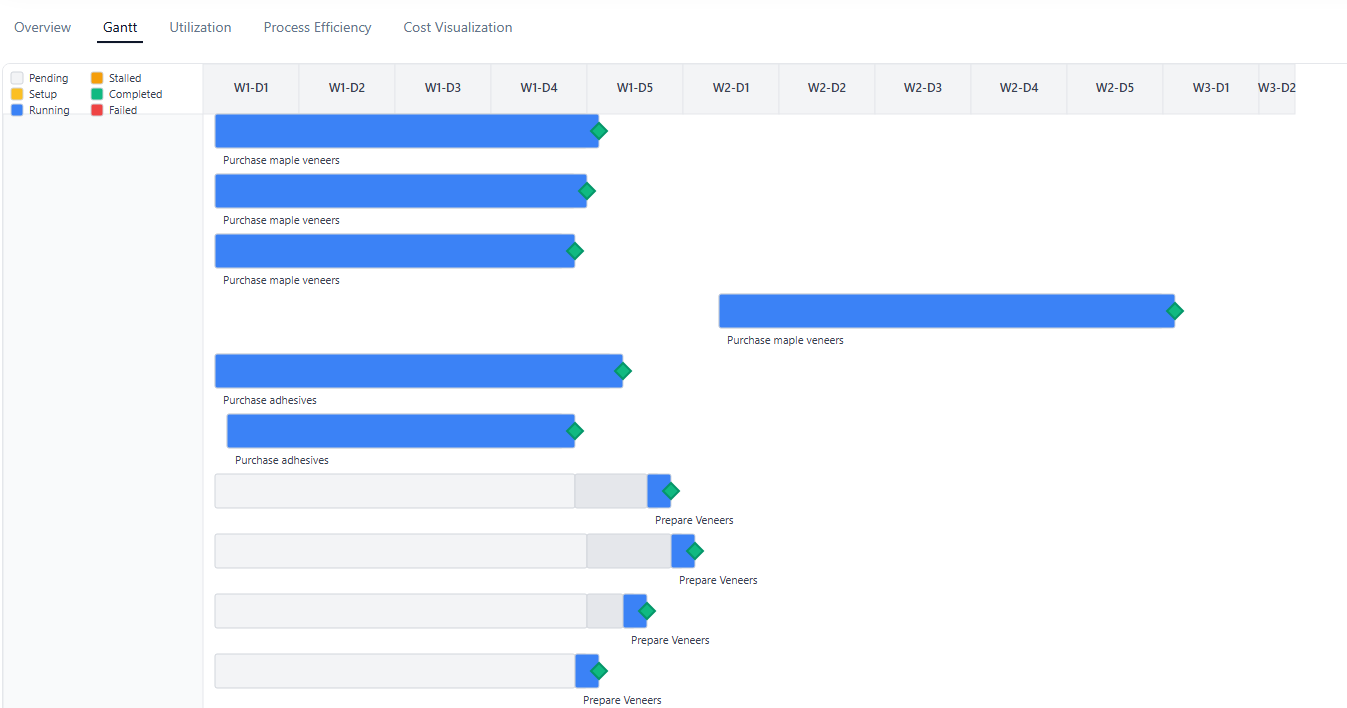Click the W1-D3 column header
1347x708 pixels.
pos(443,88)
